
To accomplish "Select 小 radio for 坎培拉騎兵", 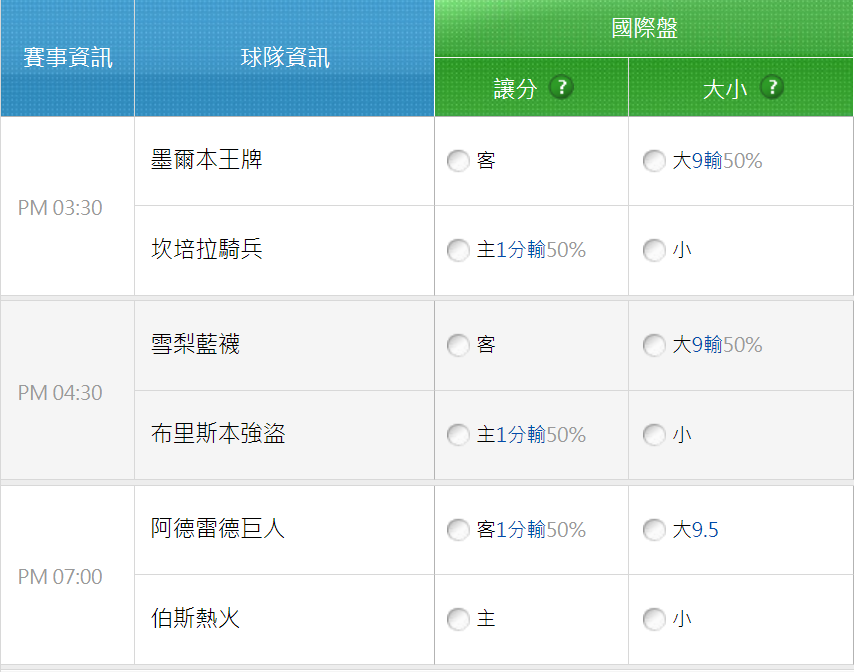I will click(654, 250).
